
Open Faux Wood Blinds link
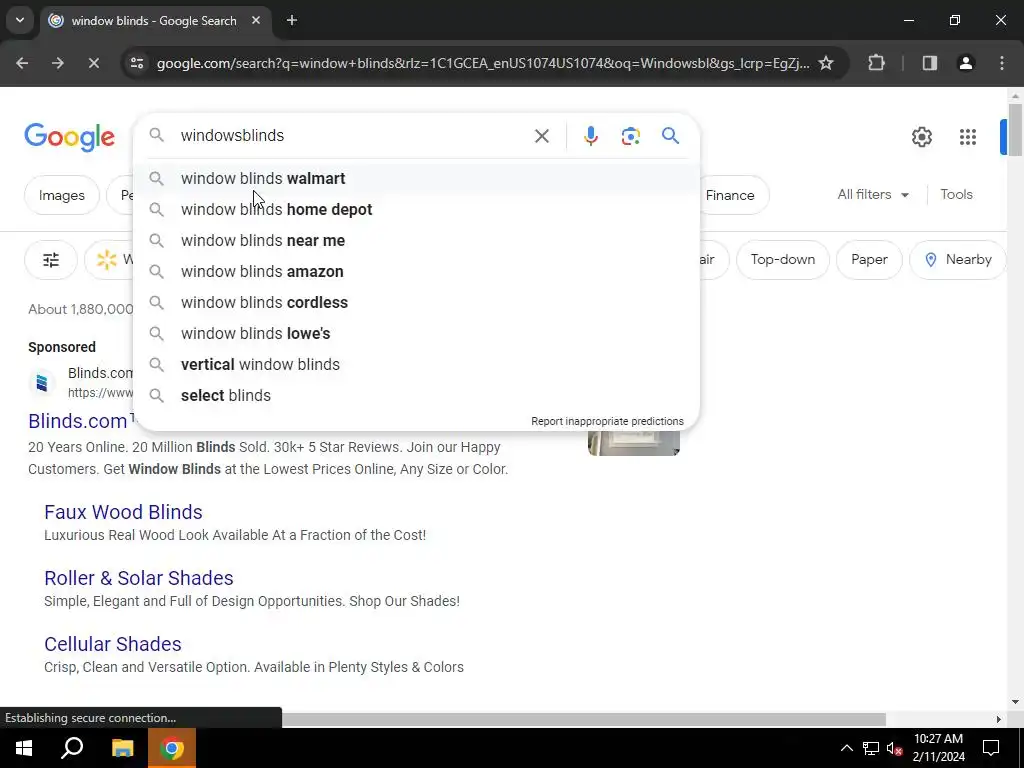(123, 512)
